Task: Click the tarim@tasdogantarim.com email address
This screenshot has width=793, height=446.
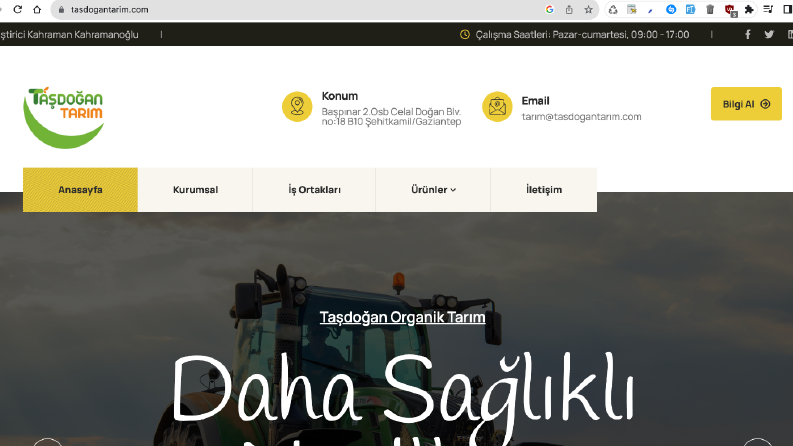Action: pos(581,116)
